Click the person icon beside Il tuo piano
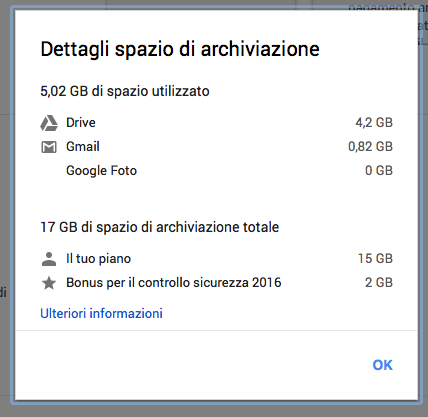428x417 pixels. pos(49,259)
